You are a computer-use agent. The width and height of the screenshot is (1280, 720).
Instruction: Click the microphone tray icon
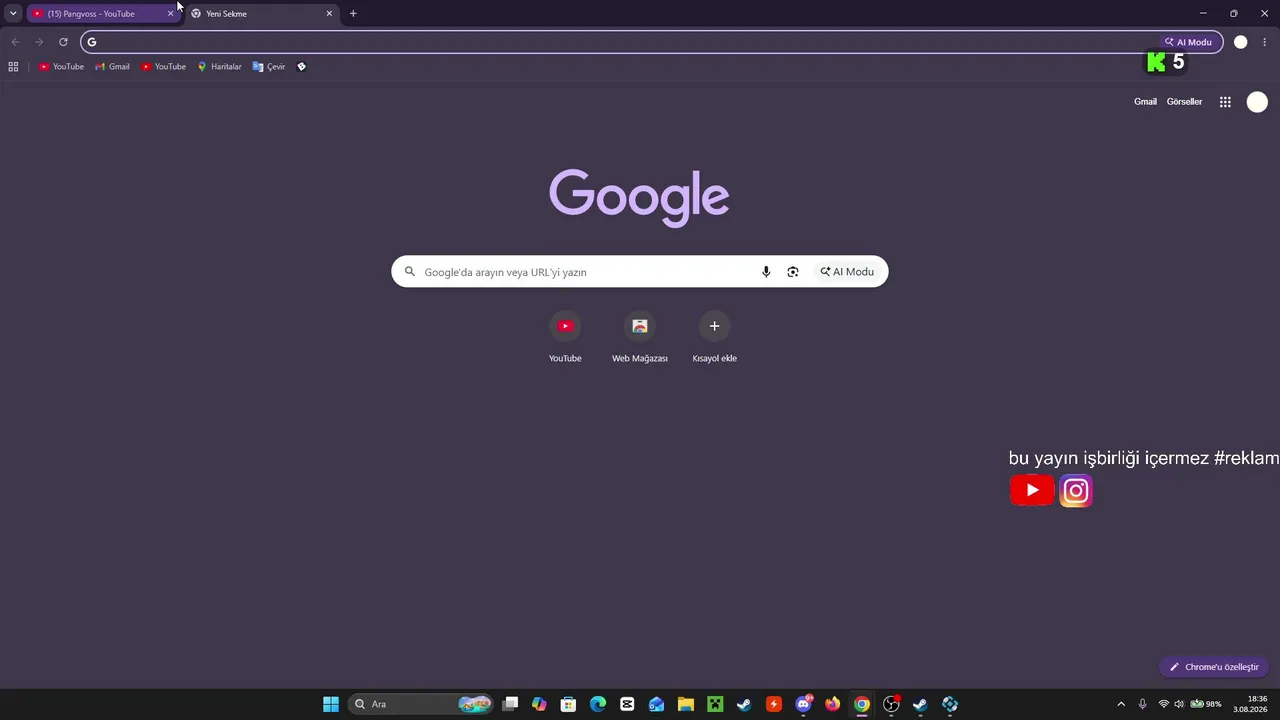pos(1142,704)
